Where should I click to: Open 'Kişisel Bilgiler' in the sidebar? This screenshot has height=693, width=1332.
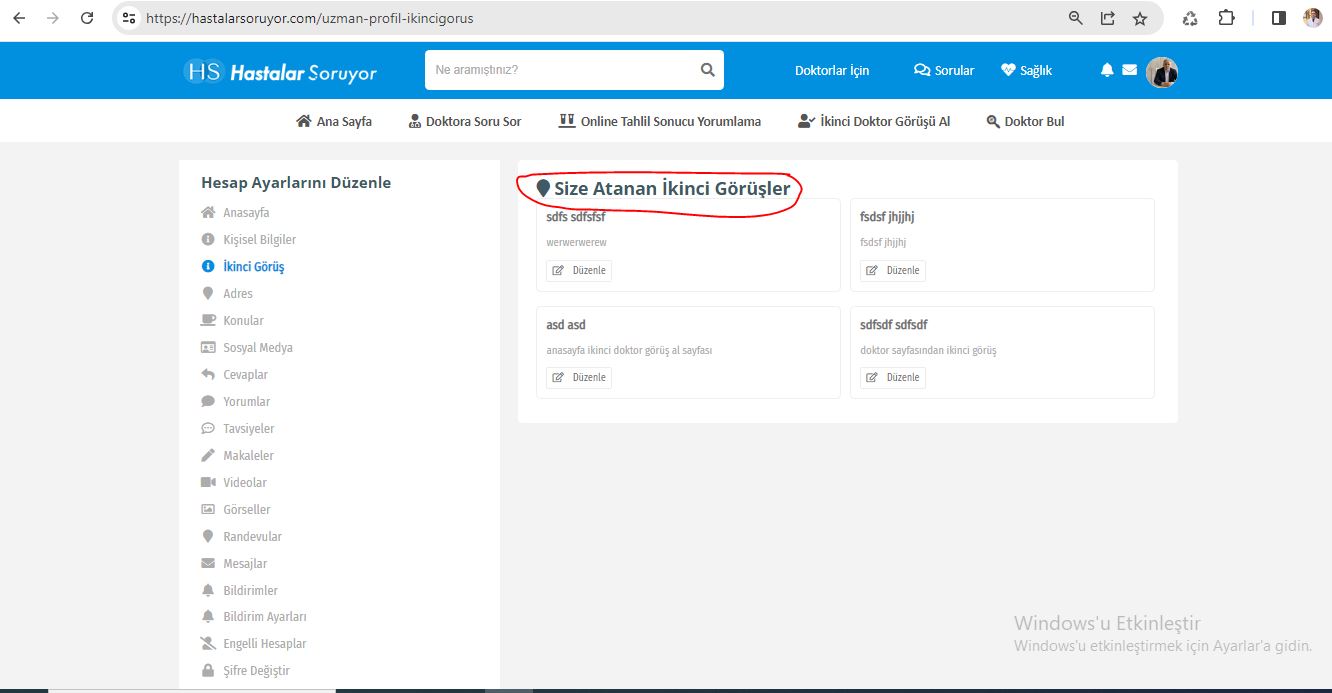click(x=259, y=240)
